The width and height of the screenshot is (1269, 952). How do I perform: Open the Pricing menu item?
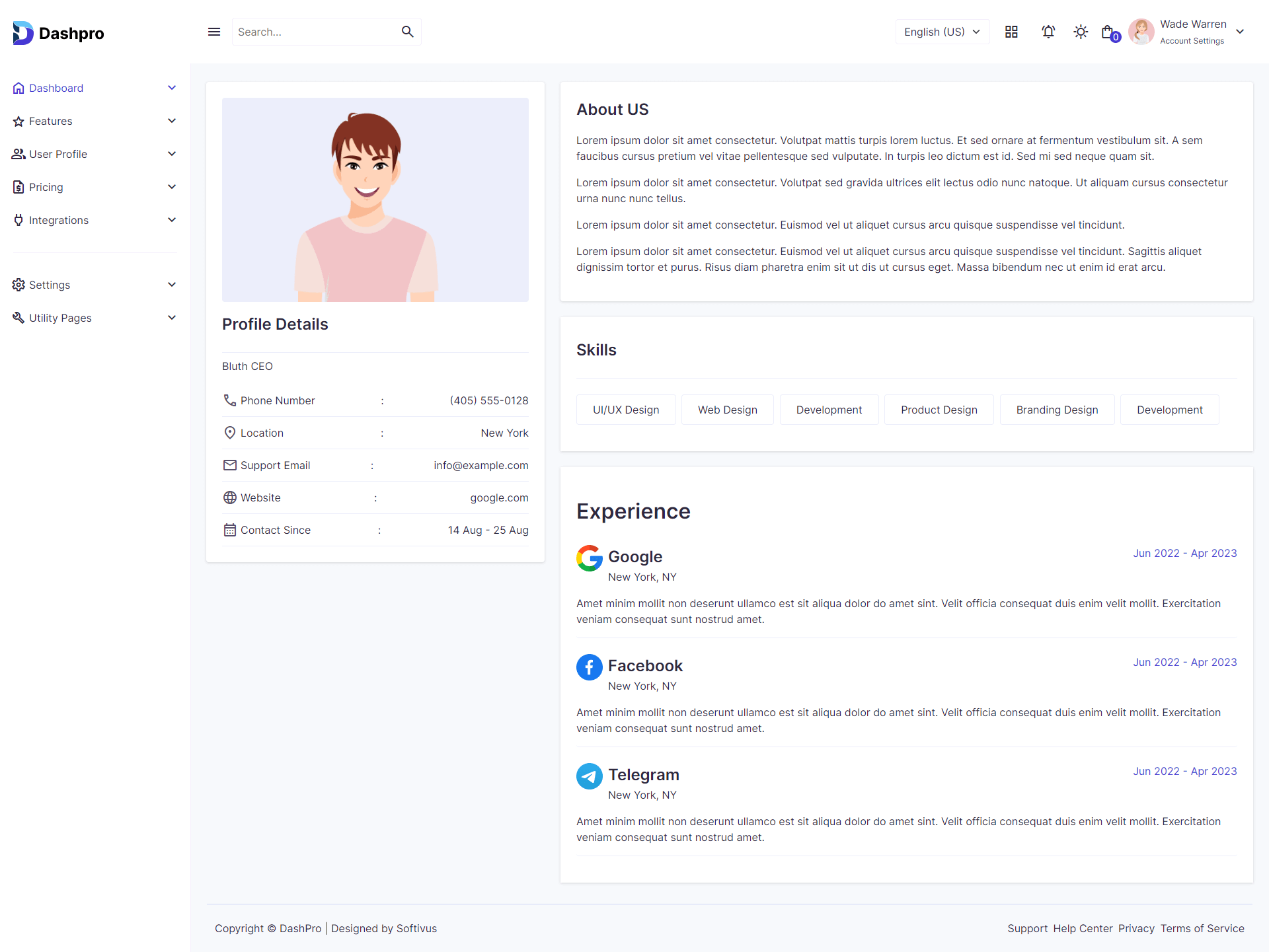46,187
